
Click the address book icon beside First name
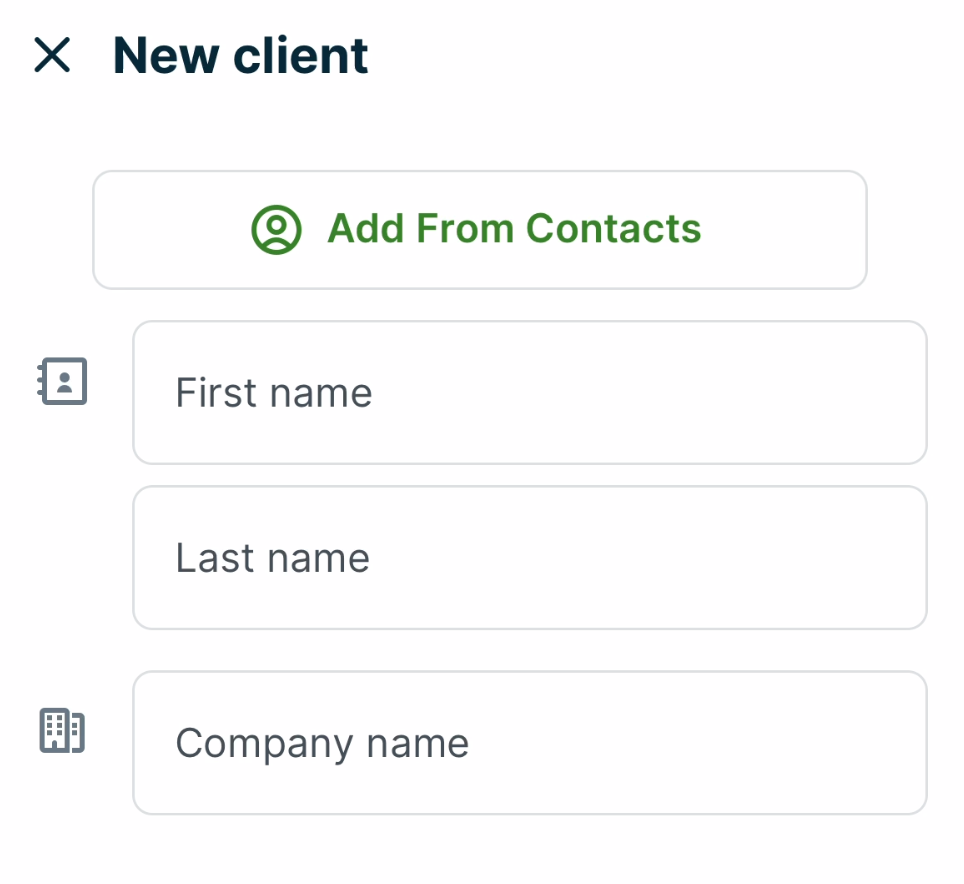pos(63,381)
